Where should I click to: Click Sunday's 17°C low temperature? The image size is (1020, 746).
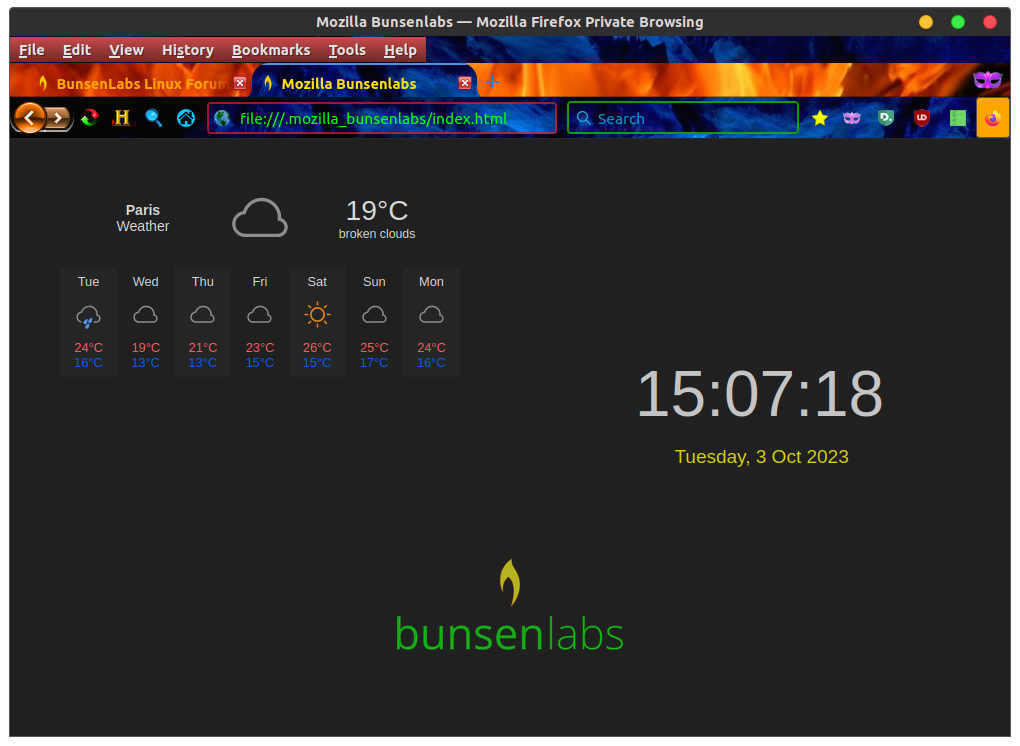(374, 363)
